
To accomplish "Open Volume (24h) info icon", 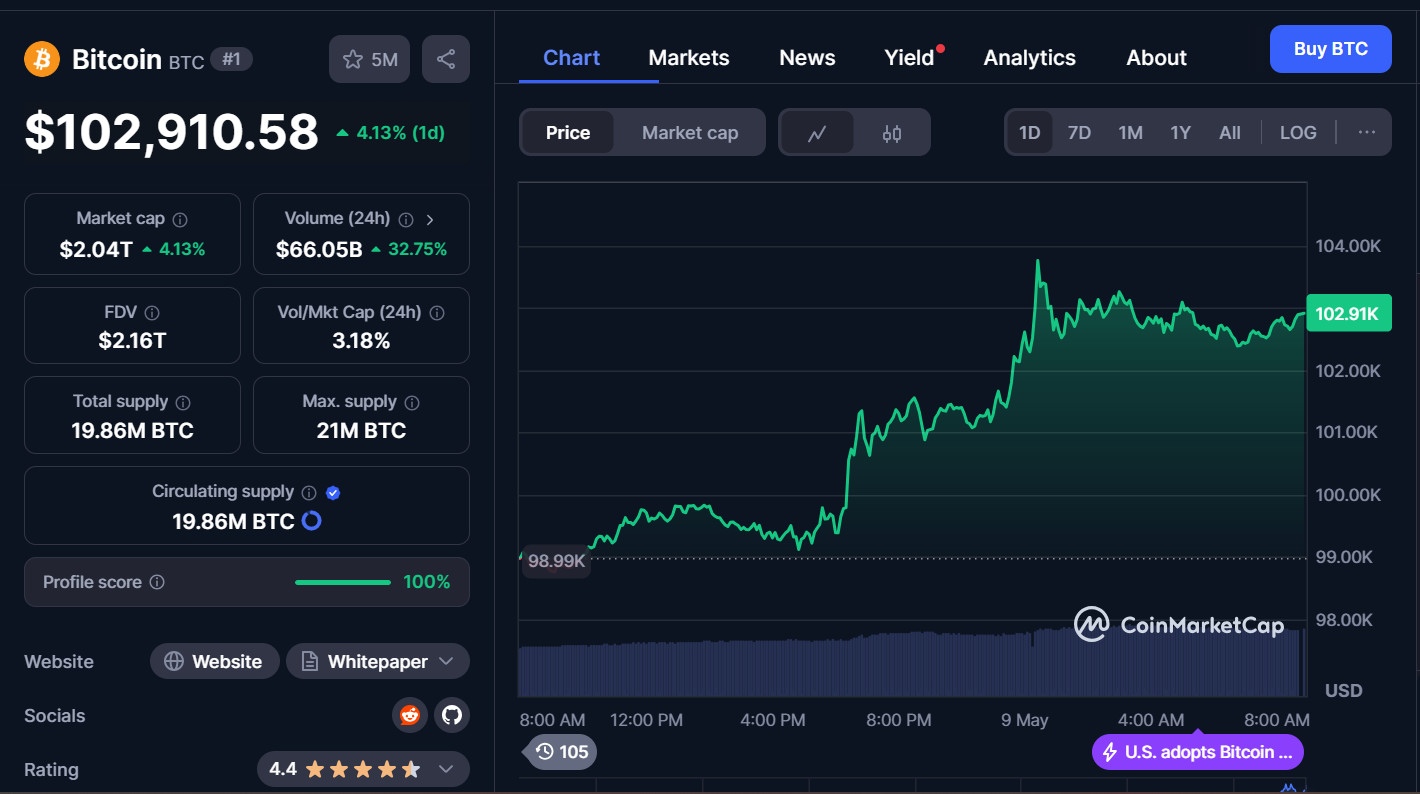I will click(x=406, y=219).
